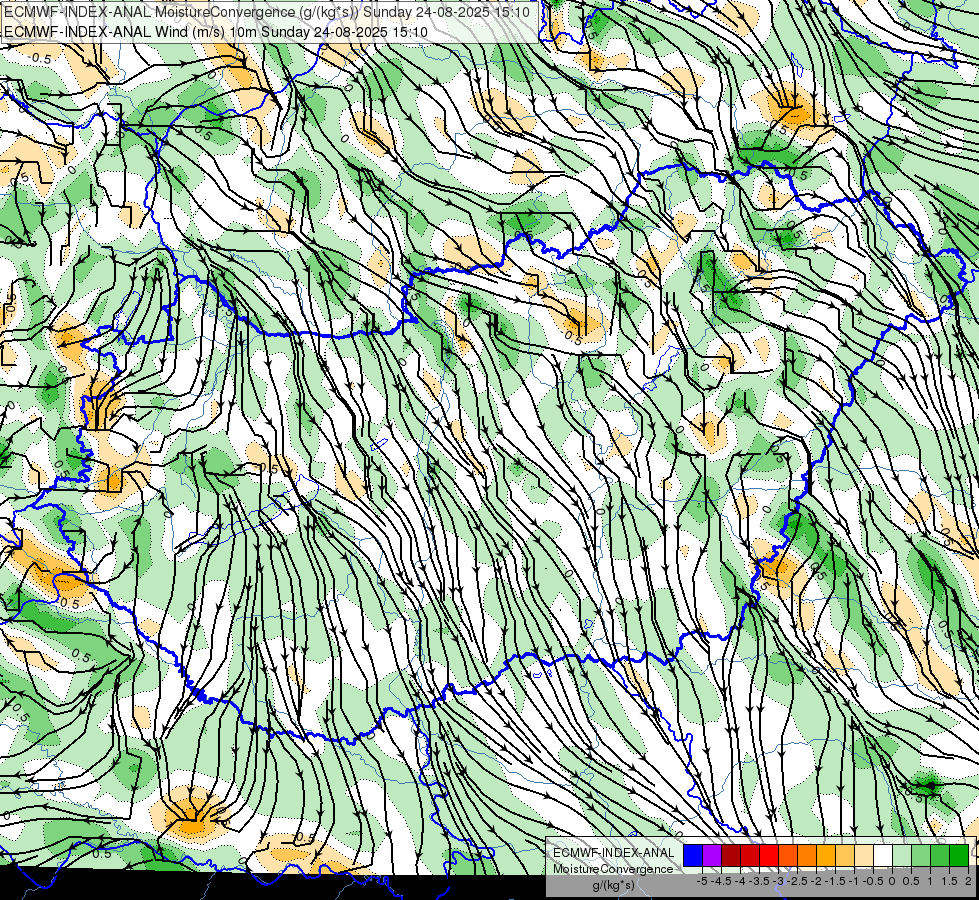Click the '-4.5' legend tick label
Screen dimensions: 979x900
tap(721, 881)
